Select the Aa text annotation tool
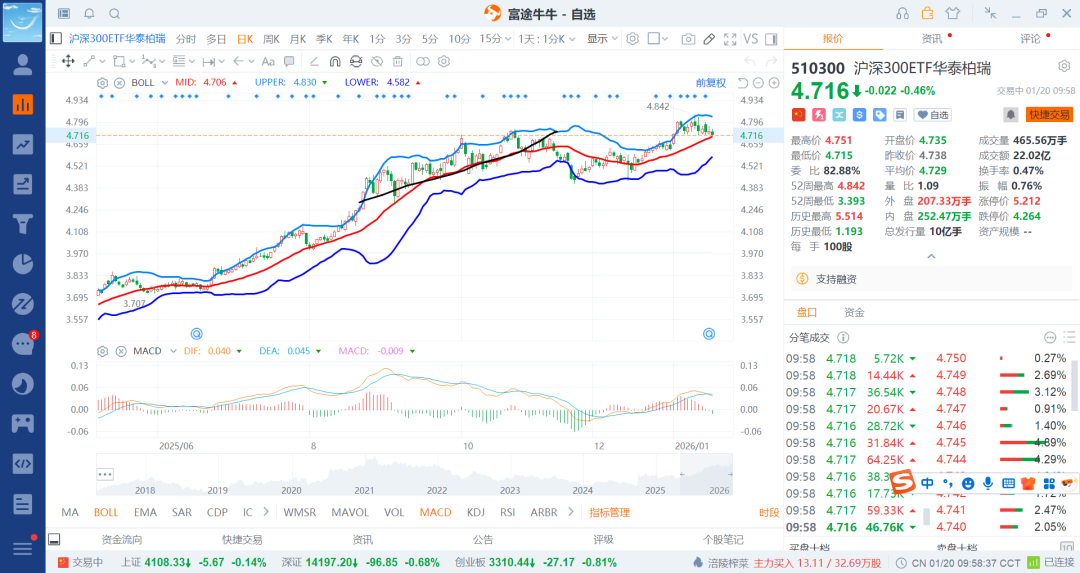This screenshot has width=1080, height=573. 268,61
